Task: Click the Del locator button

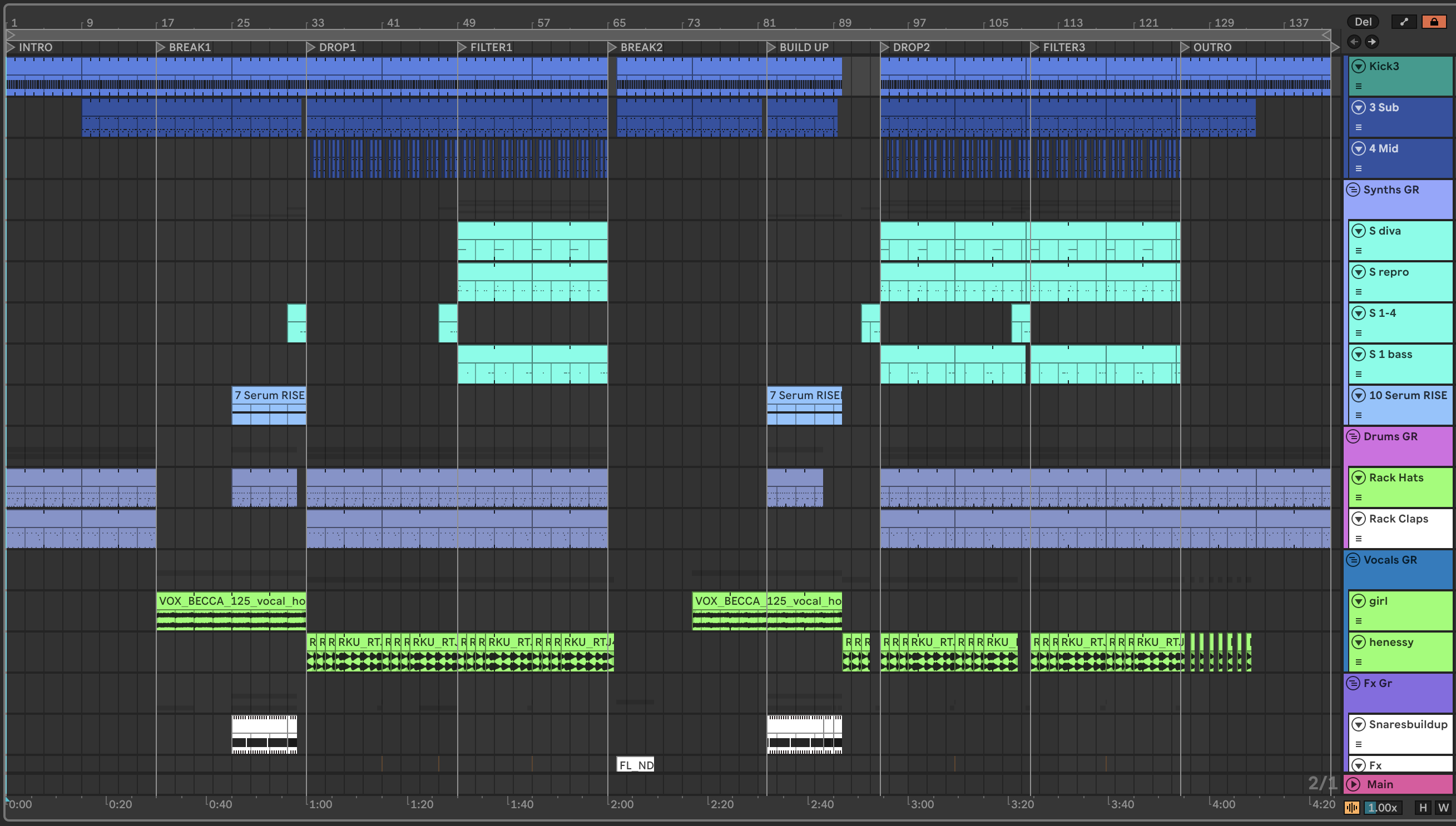Action: click(x=1363, y=22)
